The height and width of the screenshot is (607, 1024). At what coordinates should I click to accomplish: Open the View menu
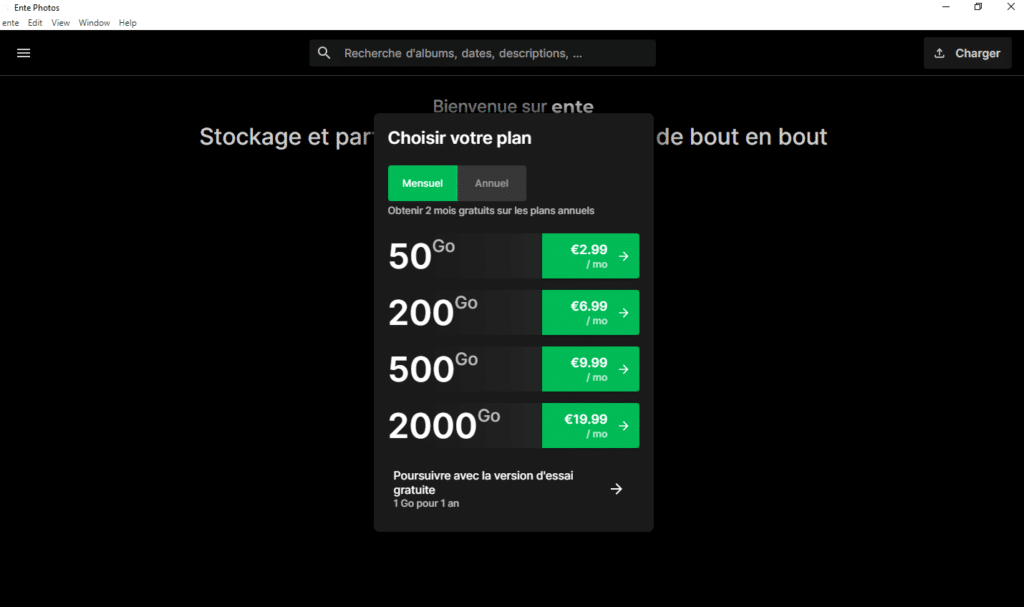point(61,22)
